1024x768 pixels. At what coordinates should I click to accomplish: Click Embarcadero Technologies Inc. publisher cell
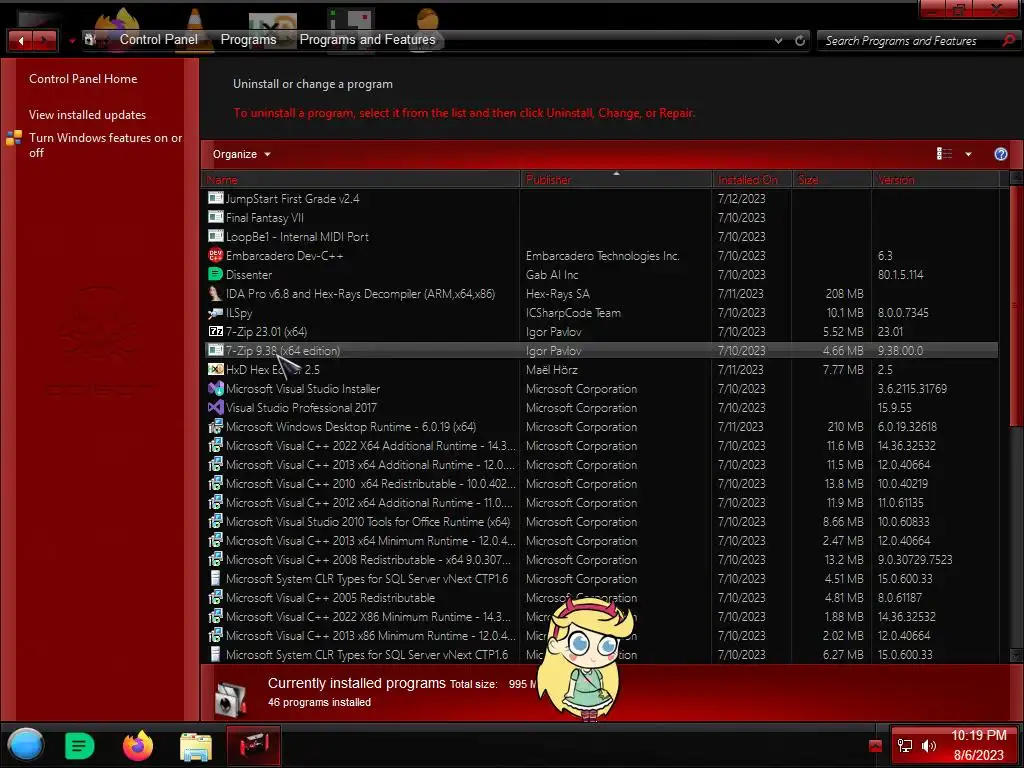coord(603,256)
